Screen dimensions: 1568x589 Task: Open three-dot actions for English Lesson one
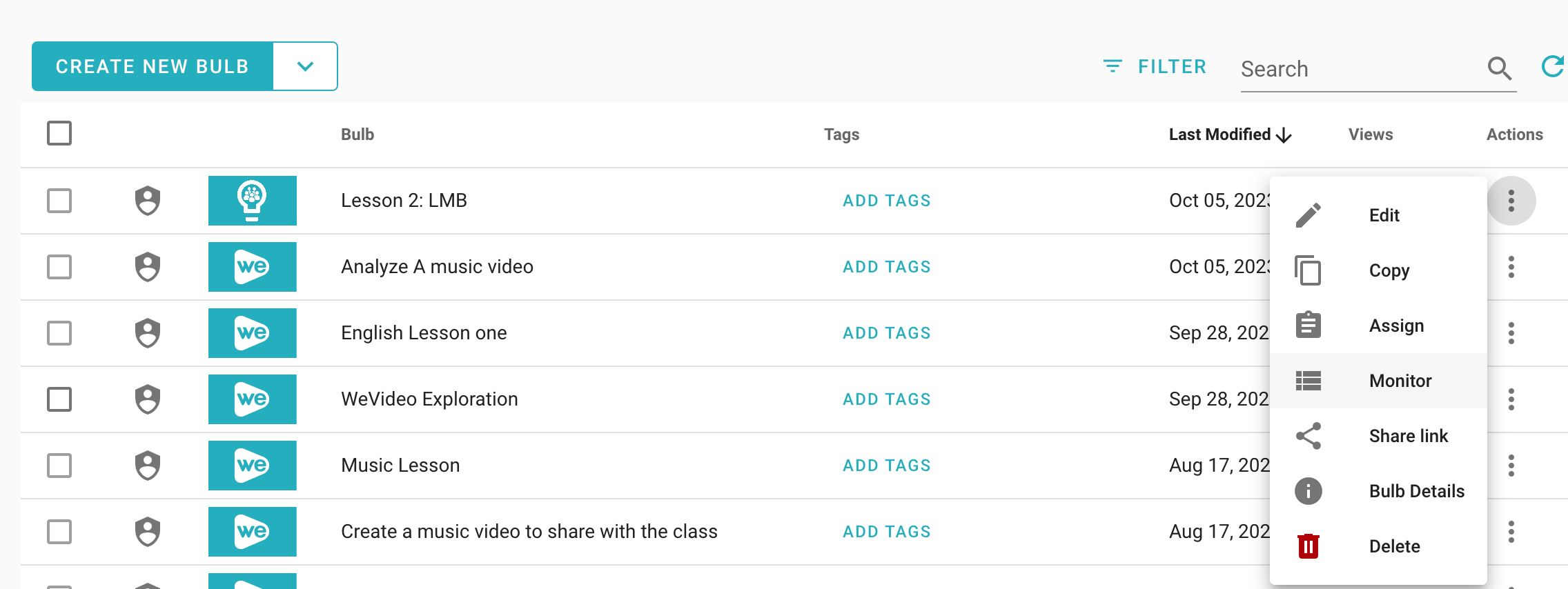click(1511, 333)
